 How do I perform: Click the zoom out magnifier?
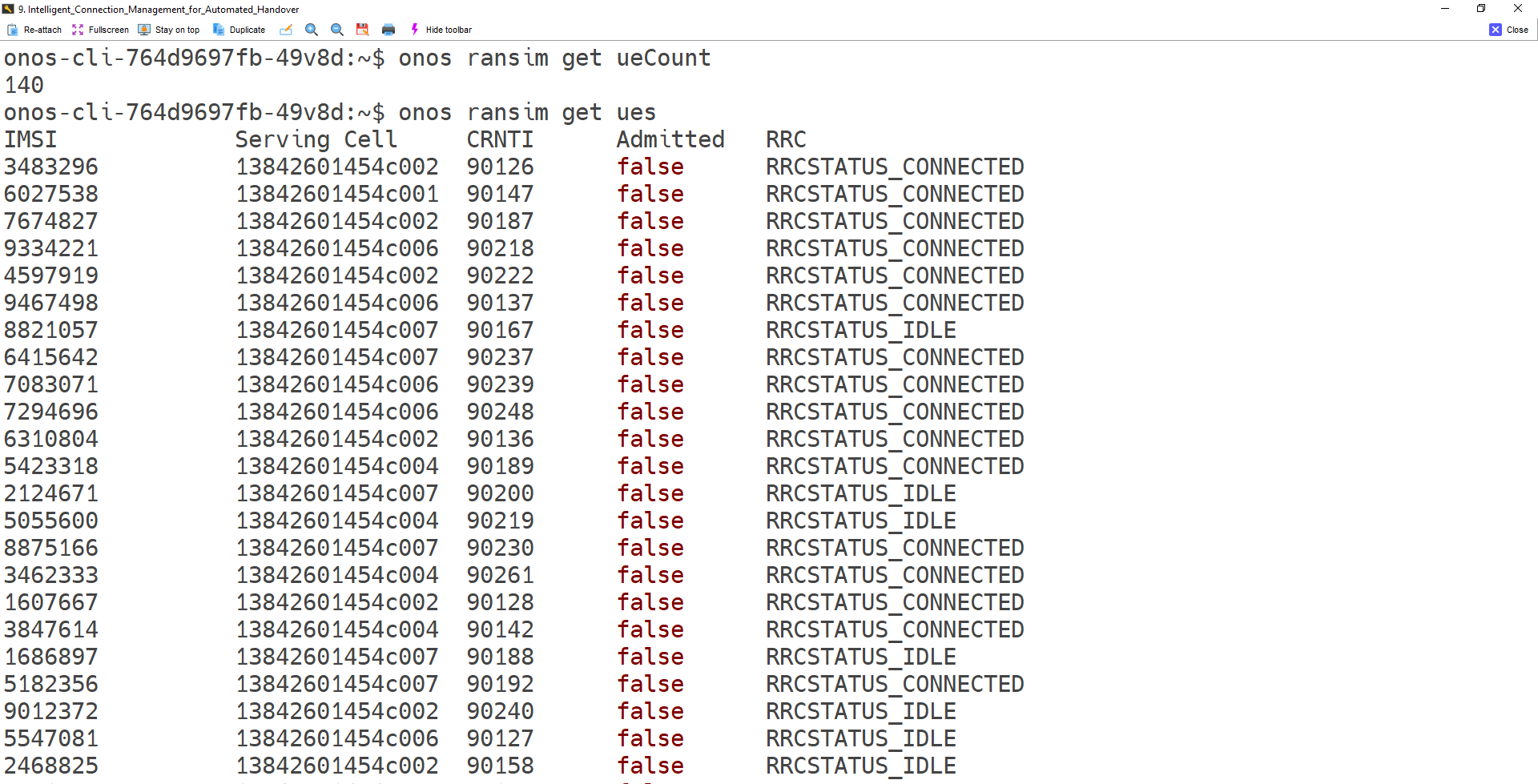coord(337,30)
